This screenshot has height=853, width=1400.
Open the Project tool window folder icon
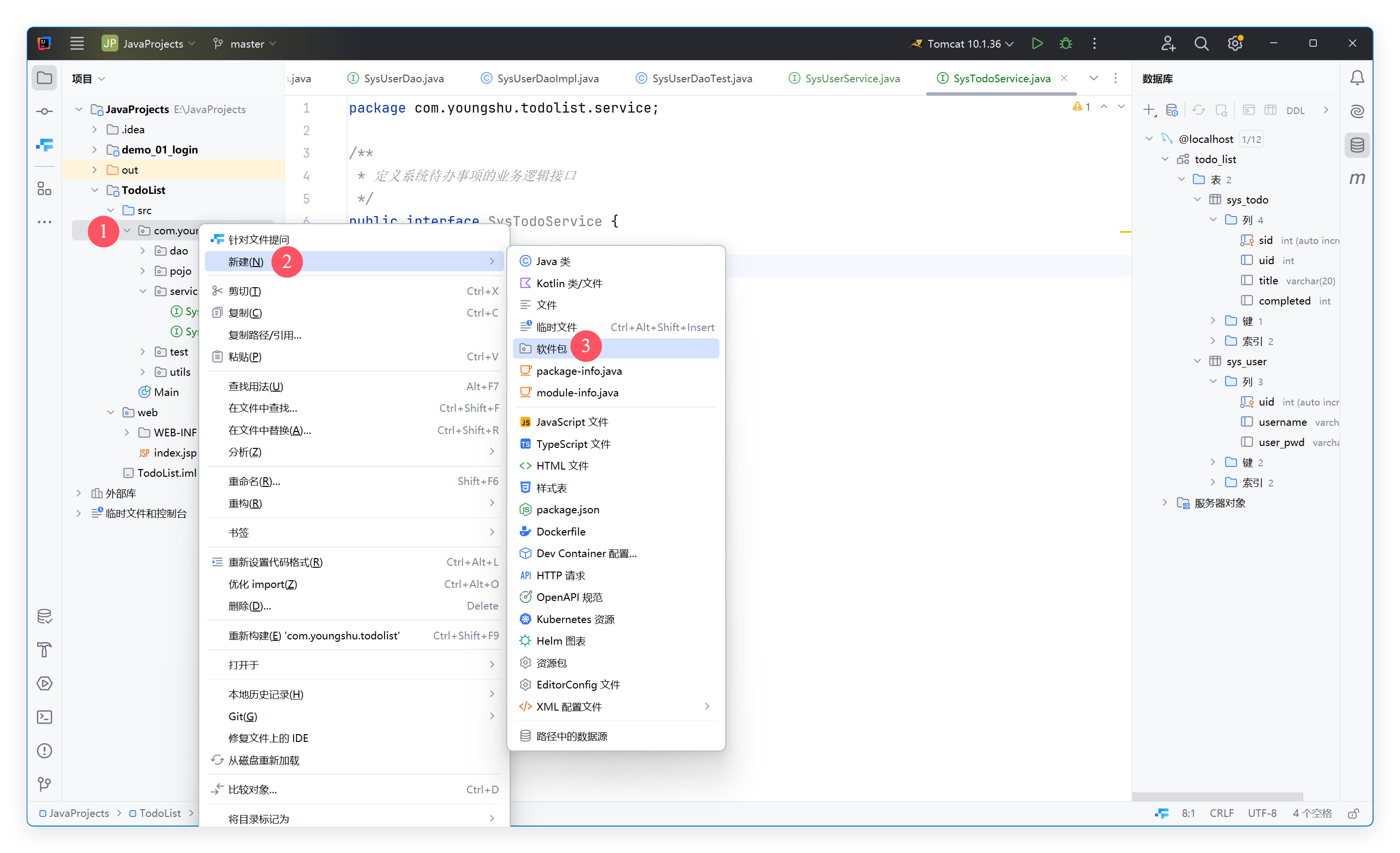pyautogui.click(x=44, y=78)
